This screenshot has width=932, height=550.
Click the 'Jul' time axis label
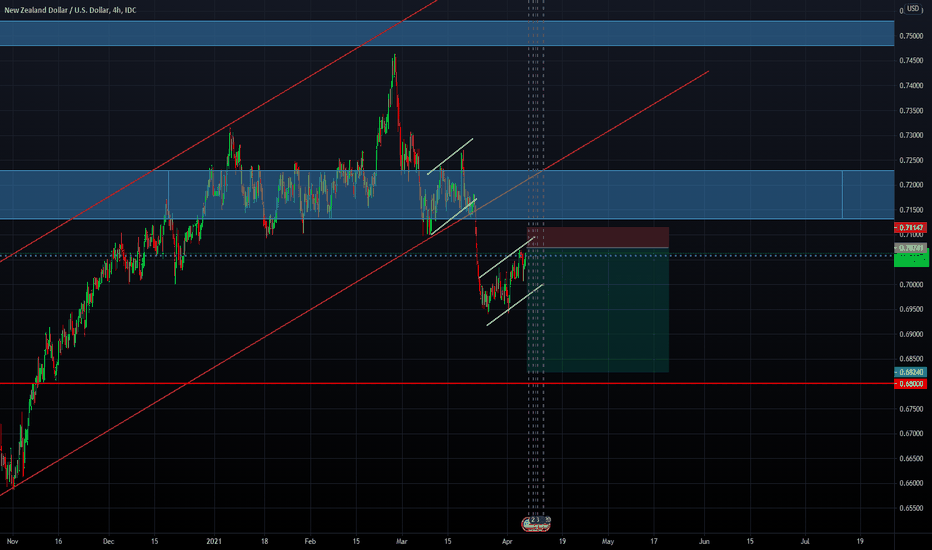click(805, 542)
